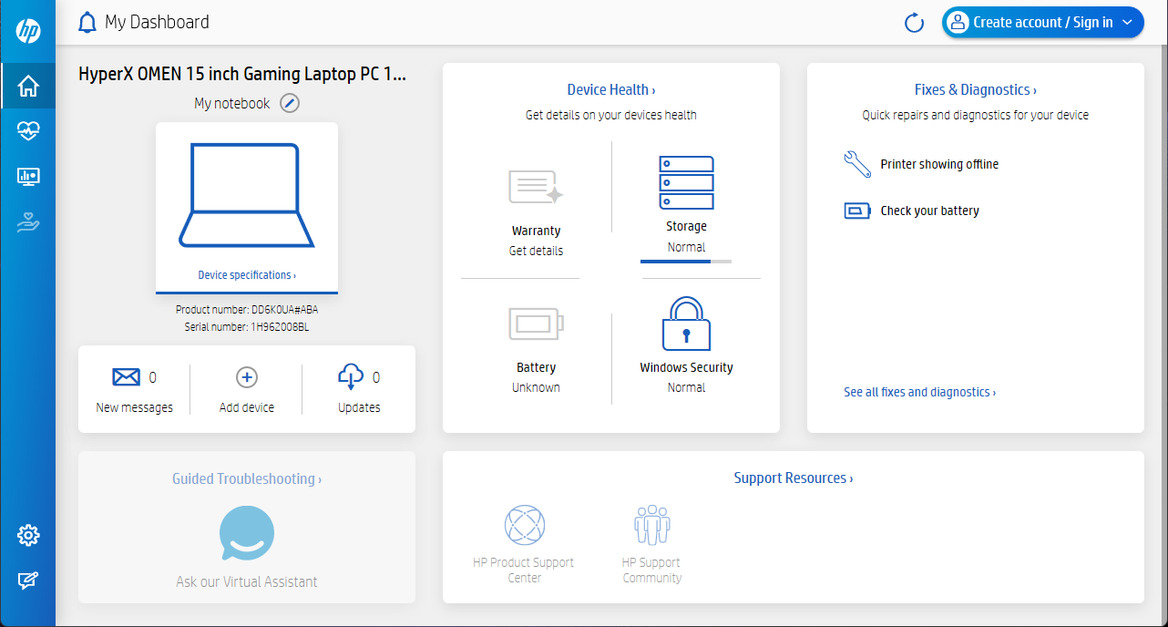Click the HP Support Community label
The height and width of the screenshot is (627, 1168).
[x=652, y=570]
